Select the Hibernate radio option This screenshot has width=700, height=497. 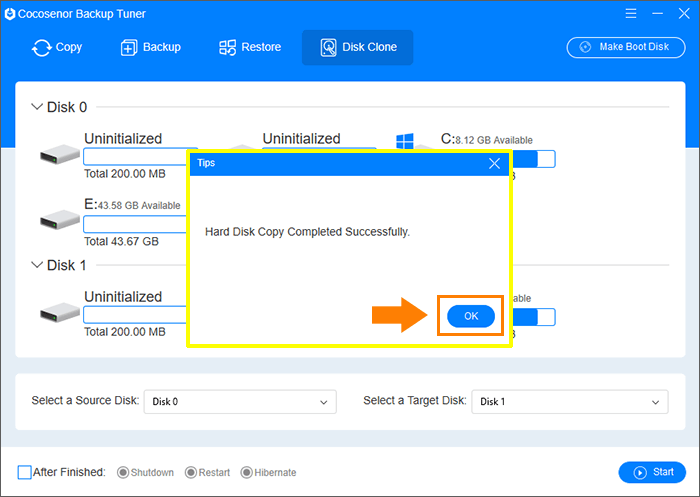(x=246, y=472)
